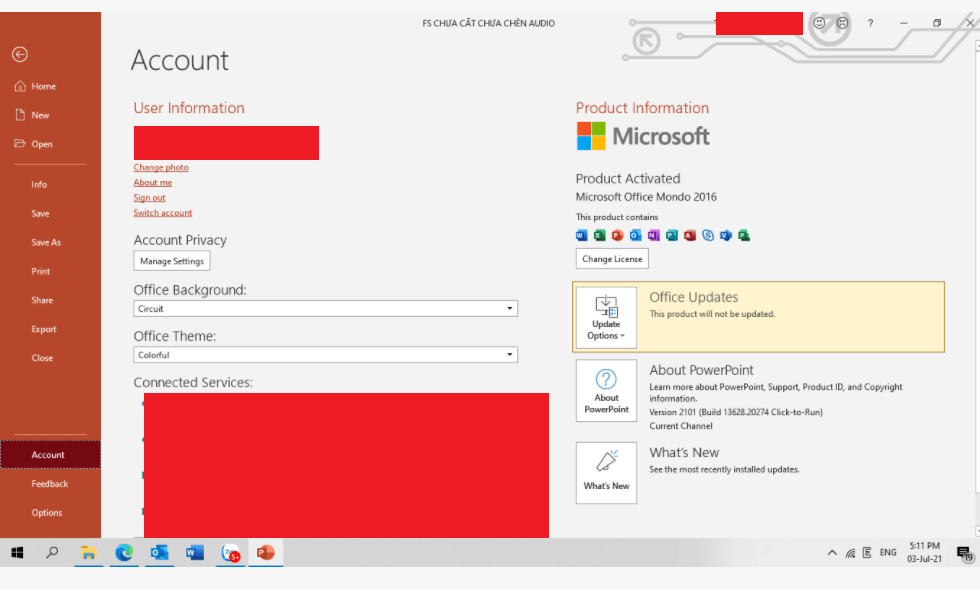Click the Microsoft logo

coord(642,136)
